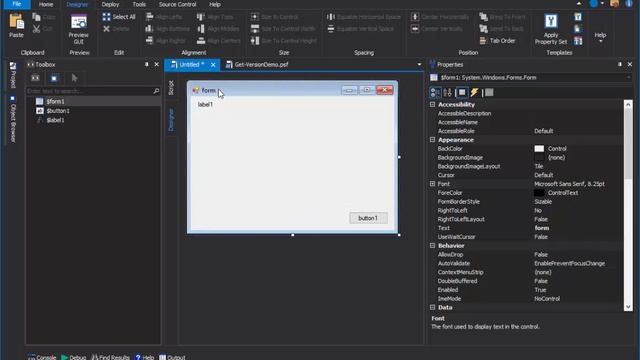Click the Send To Back icon
Viewport: 640px width, 360px height.
(x=483, y=29)
